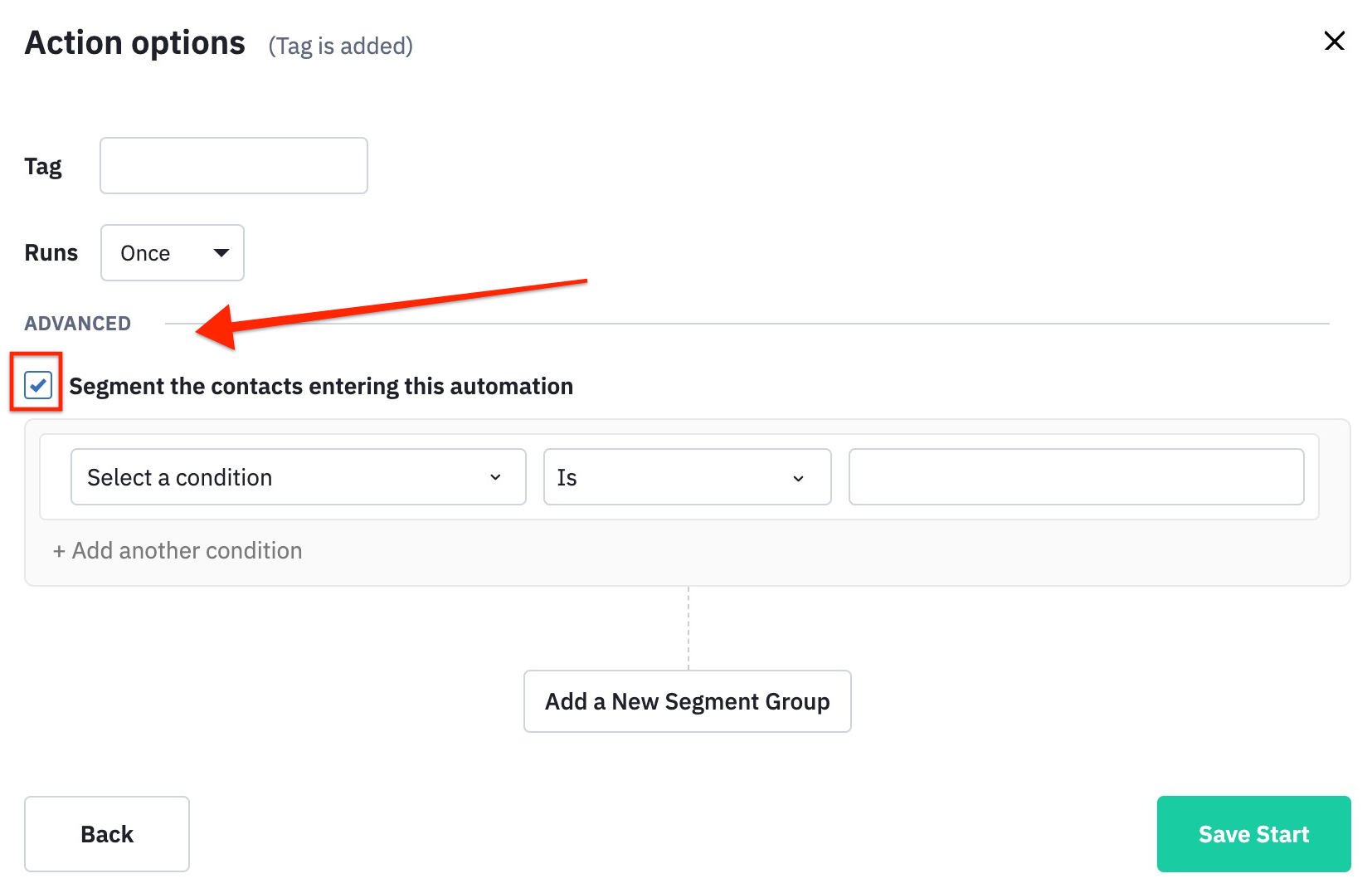
Task: Click the caret arrow in Runs dropdown
Action: pyautogui.click(x=221, y=253)
